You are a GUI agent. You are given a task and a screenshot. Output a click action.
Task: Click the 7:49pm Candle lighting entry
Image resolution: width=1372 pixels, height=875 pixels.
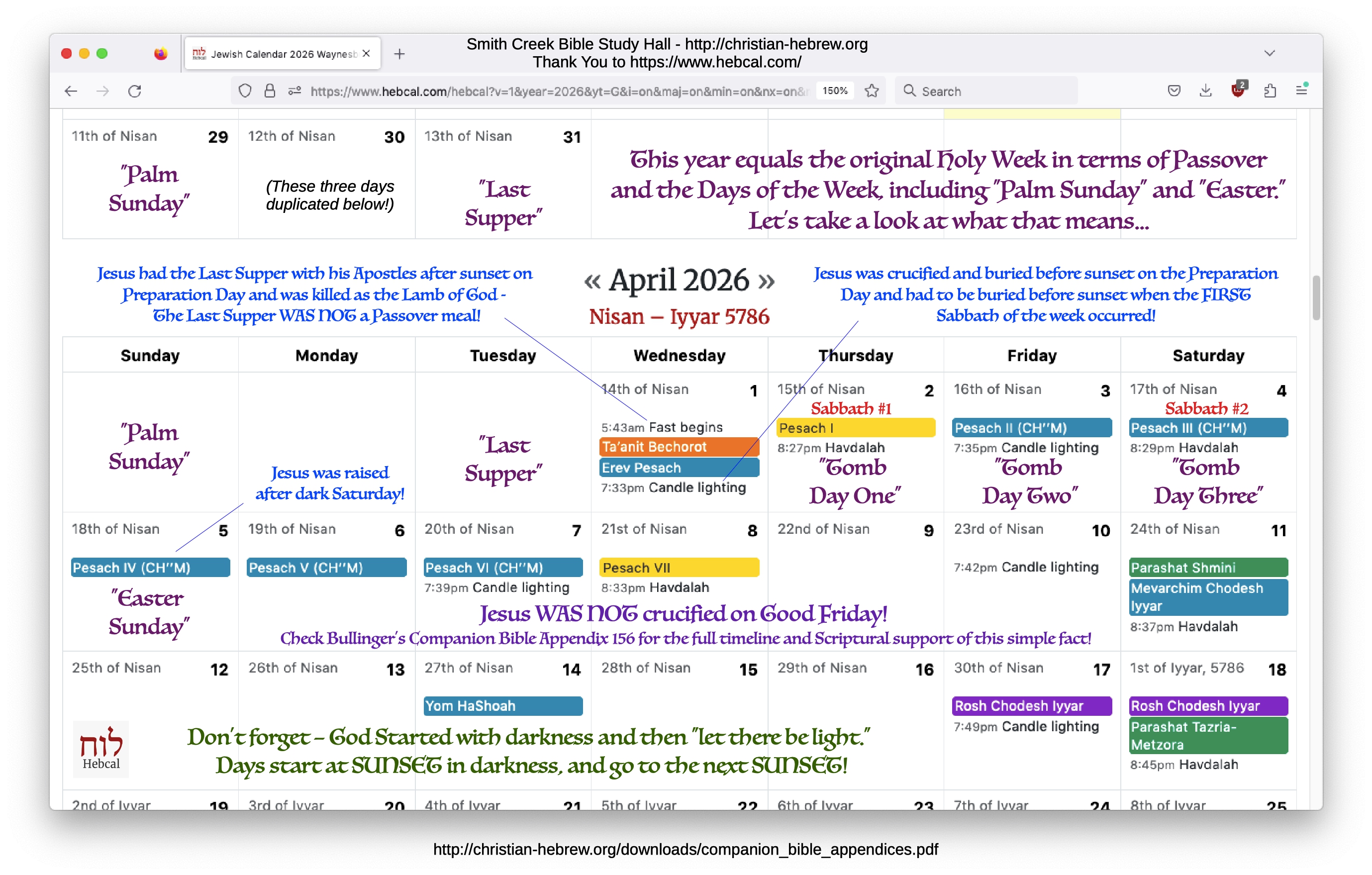tap(1026, 726)
